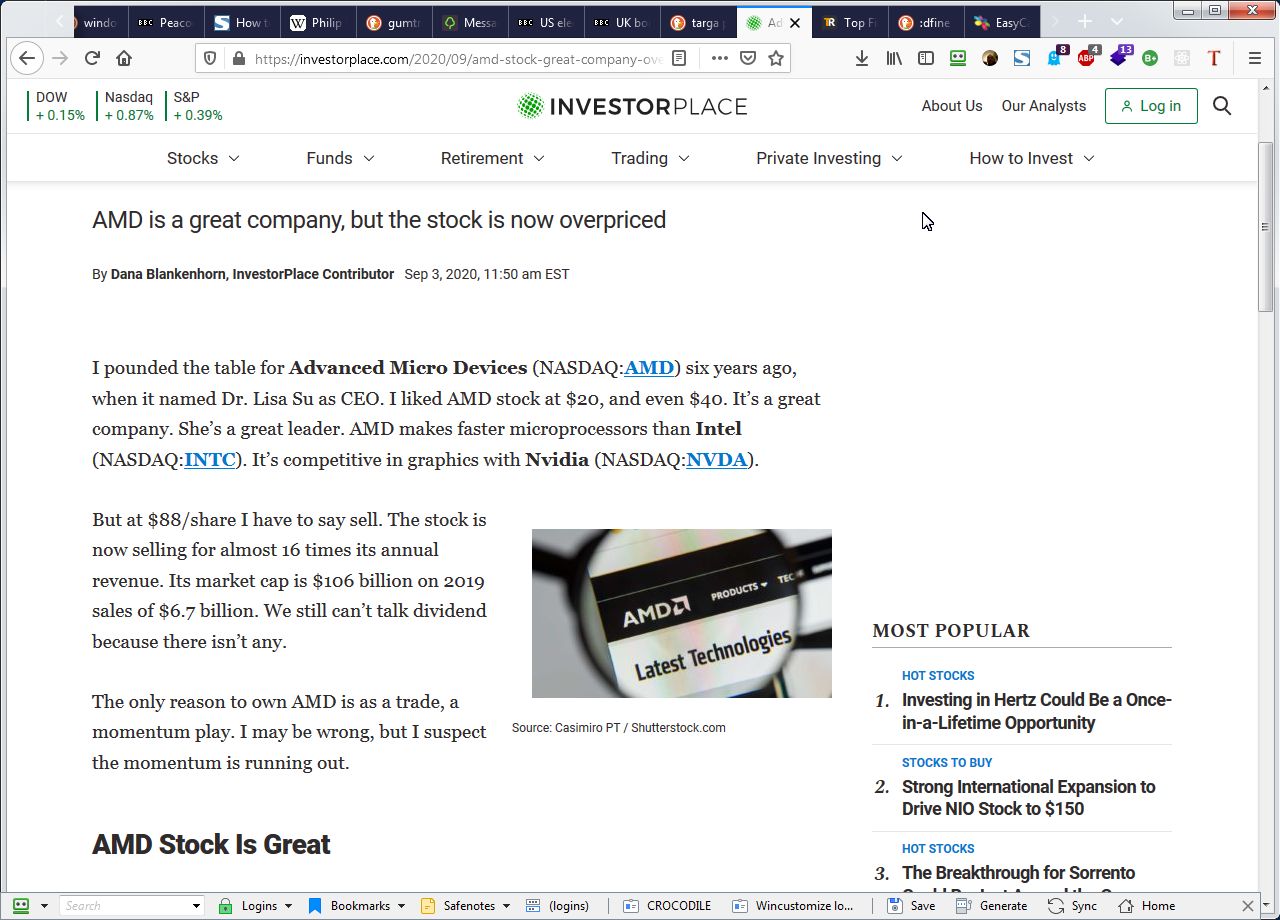
Task: Close the active InvestorPlace tab
Action: pos(795,22)
